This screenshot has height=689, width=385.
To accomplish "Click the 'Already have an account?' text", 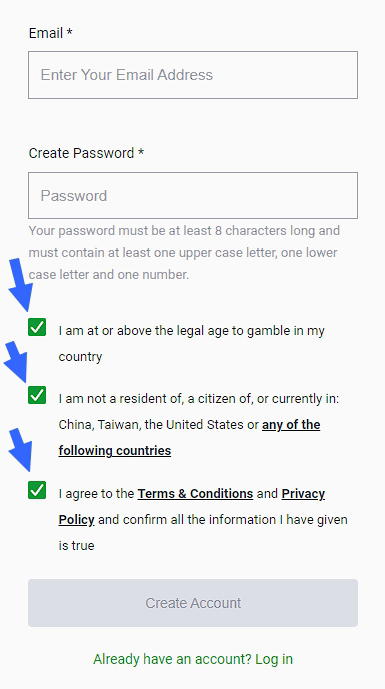I will point(172,659).
